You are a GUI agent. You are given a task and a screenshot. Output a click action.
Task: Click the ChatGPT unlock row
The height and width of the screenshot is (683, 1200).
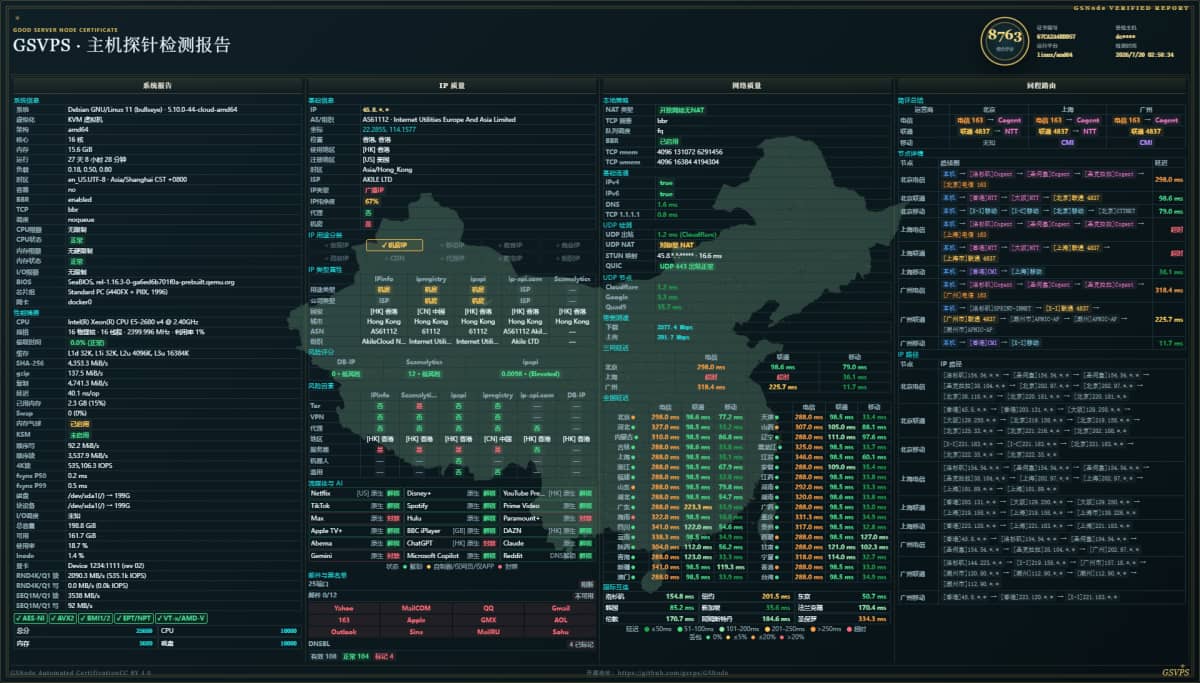451,542
